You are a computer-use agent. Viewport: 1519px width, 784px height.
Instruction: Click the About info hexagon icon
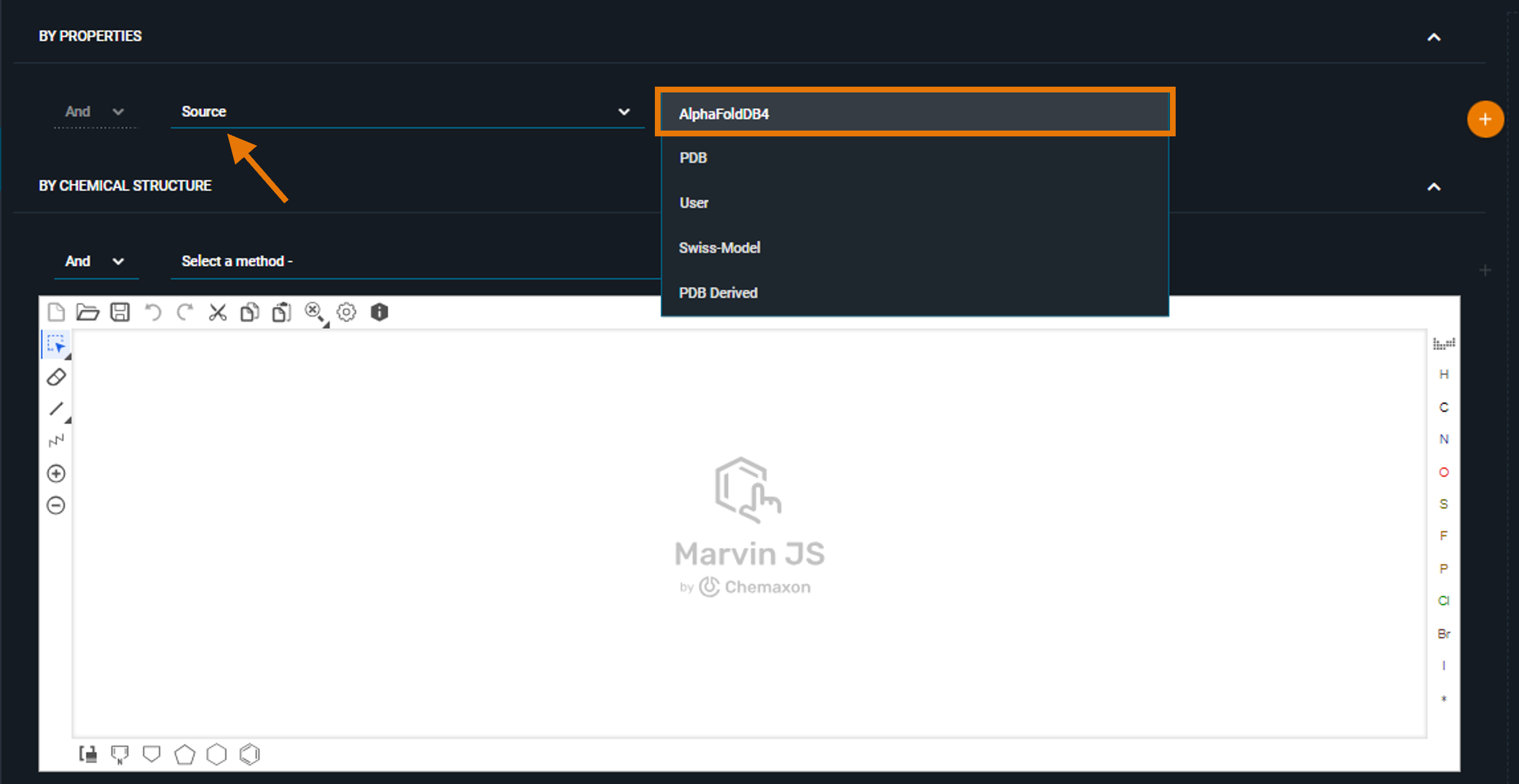(379, 312)
